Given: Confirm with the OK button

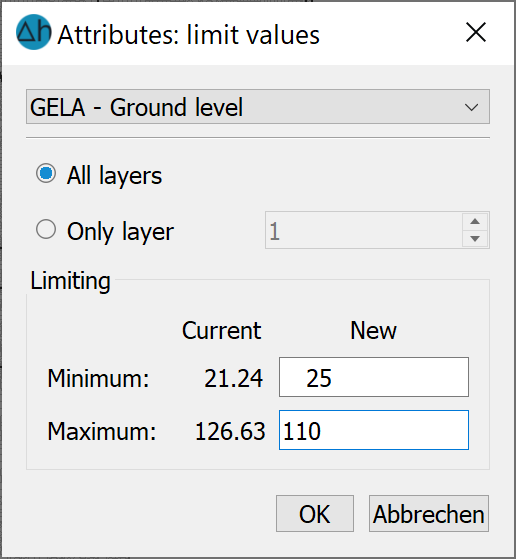Looking at the screenshot, I should click(x=315, y=513).
